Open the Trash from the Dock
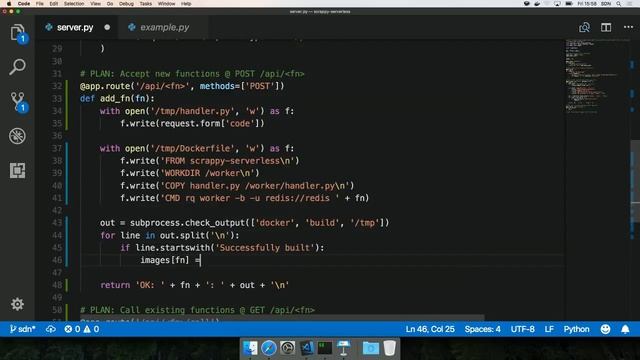Image resolution: width=640 pixels, height=360 pixels. (389, 348)
